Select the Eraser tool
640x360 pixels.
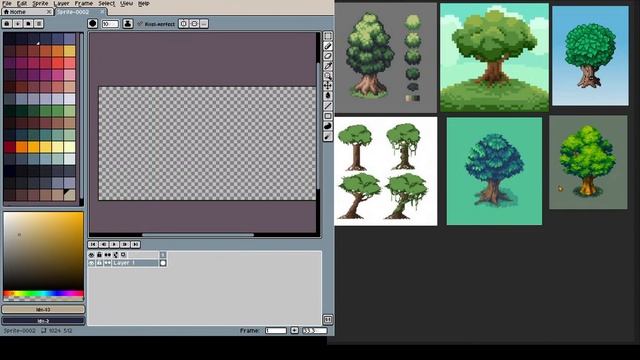(x=328, y=56)
